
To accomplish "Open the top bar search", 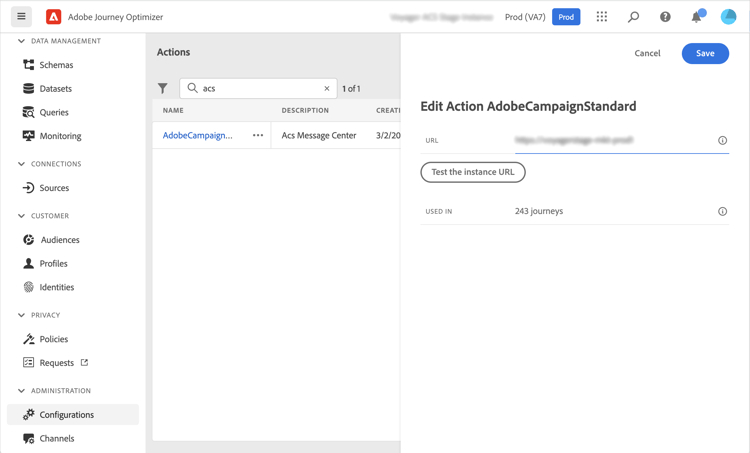I will [633, 17].
